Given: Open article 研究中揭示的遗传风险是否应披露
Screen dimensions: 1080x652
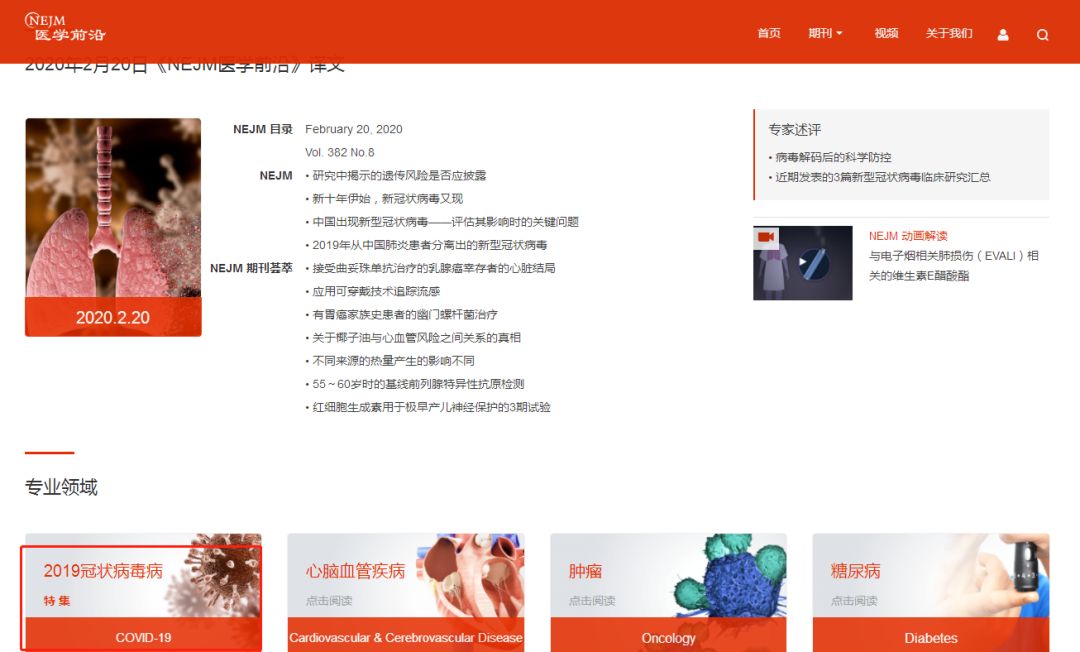Looking at the screenshot, I should [399, 176].
